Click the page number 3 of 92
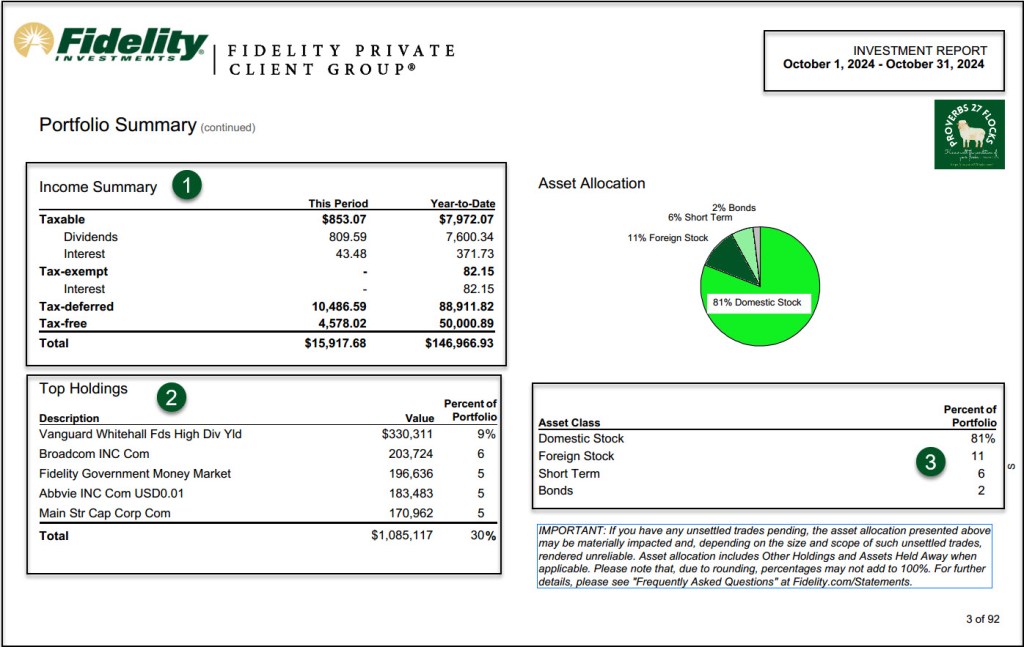The height and width of the screenshot is (647, 1024). pos(982,619)
